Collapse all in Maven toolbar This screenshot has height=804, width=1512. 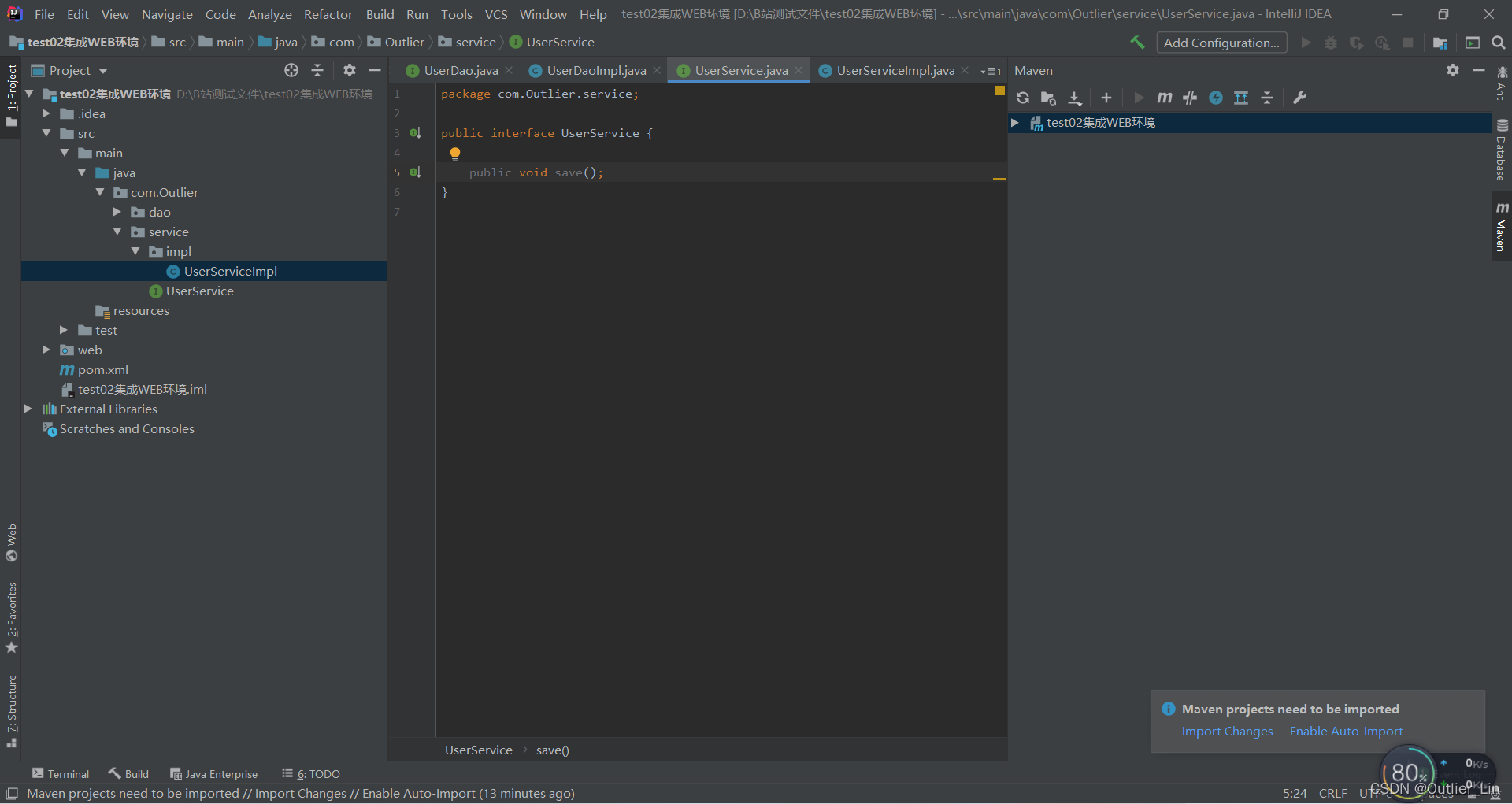point(1267,98)
